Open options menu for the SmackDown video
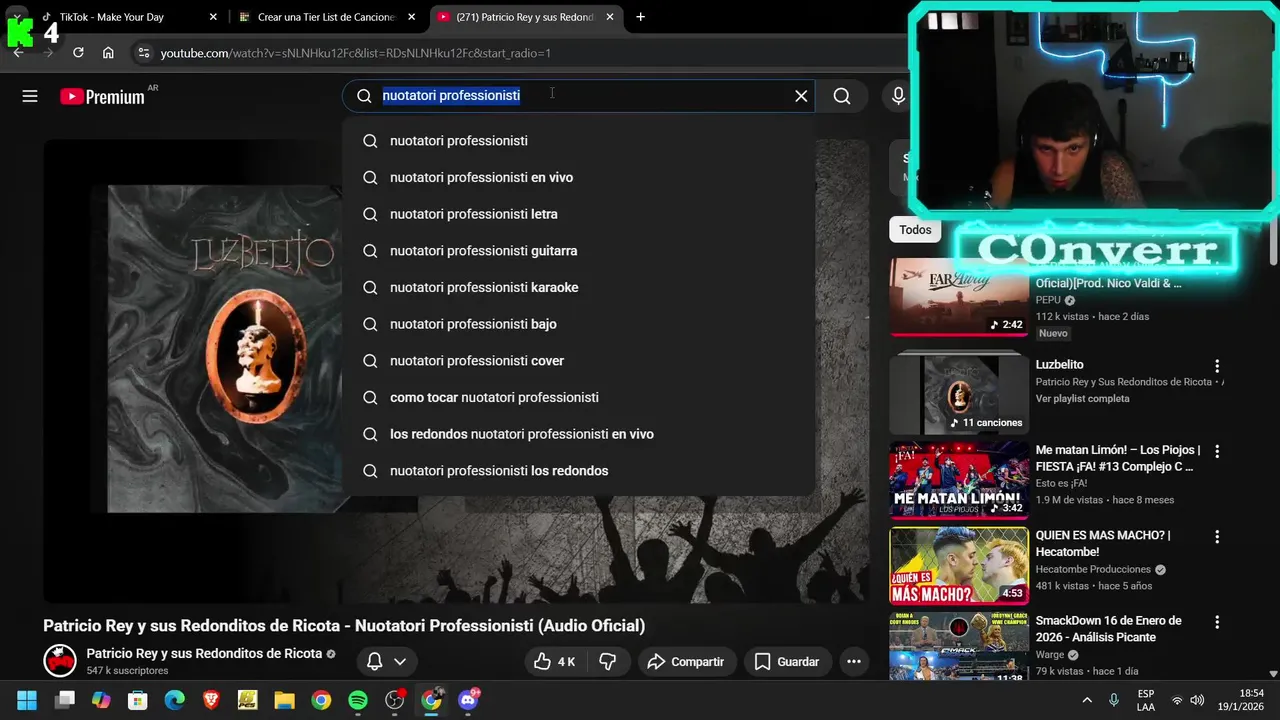1280x720 pixels. (1217, 622)
